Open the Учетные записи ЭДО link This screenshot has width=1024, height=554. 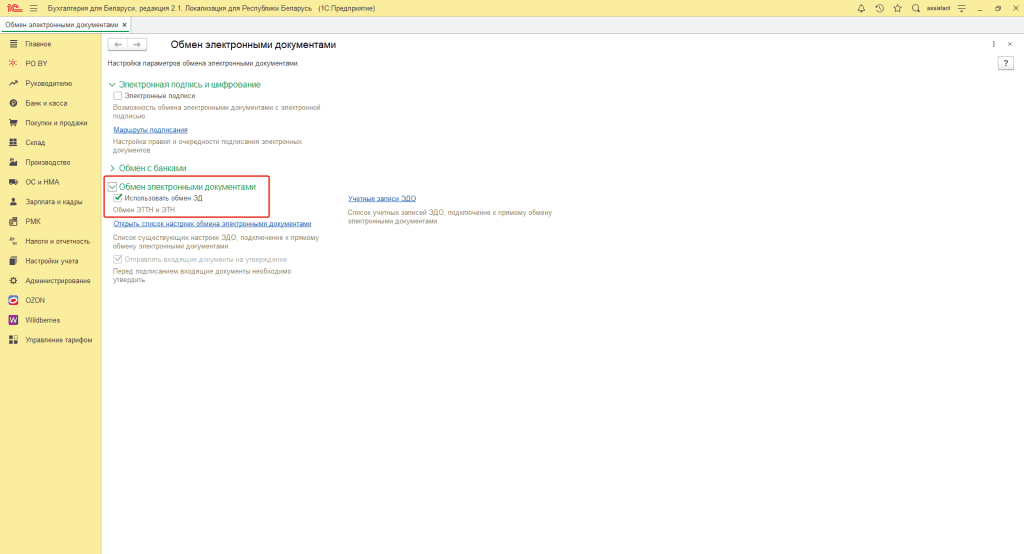[381, 199]
